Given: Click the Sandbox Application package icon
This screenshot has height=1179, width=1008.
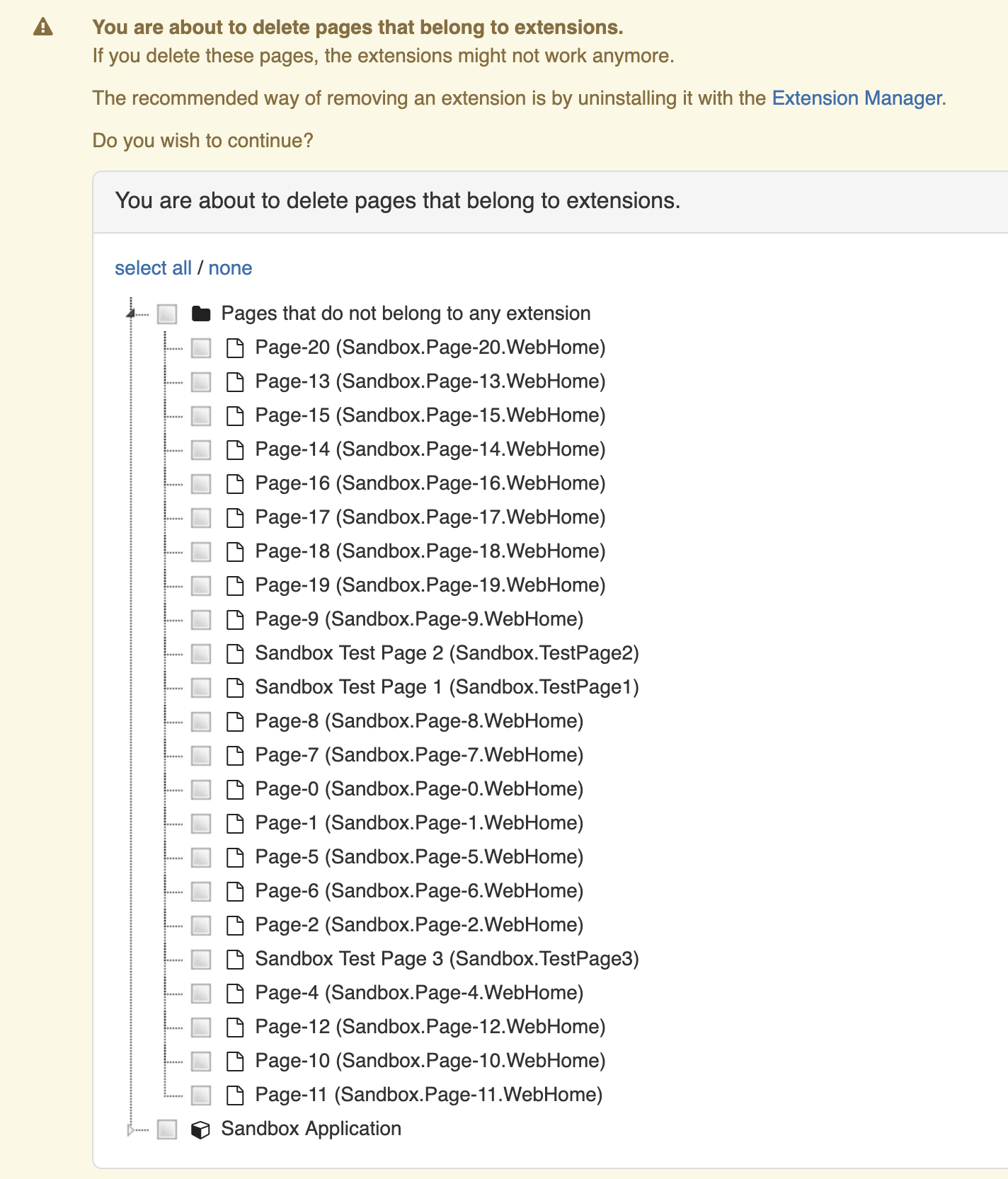Looking at the screenshot, I should click(x=201, y=1129).
